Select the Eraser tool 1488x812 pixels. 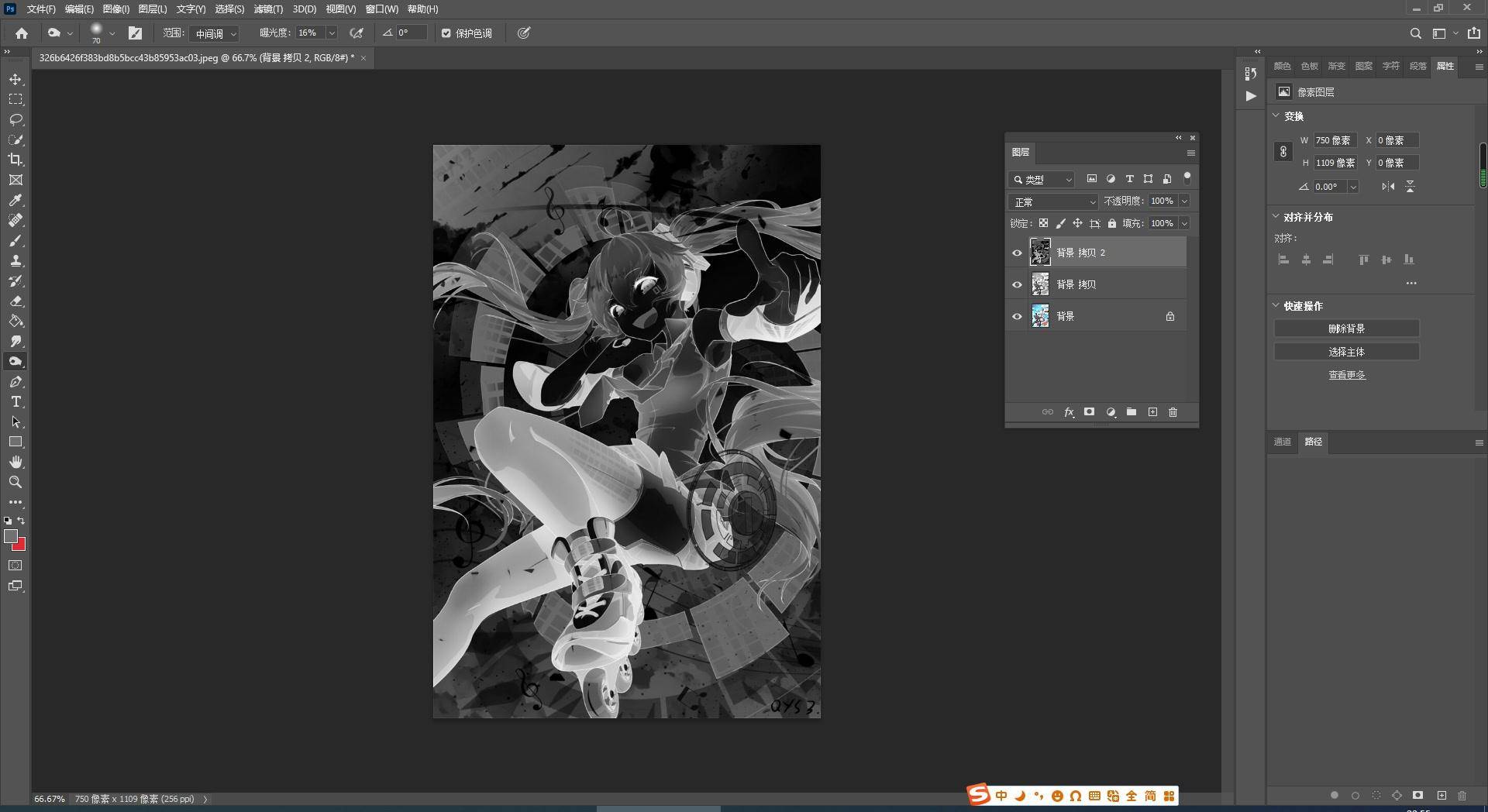(x=15, y=301)
